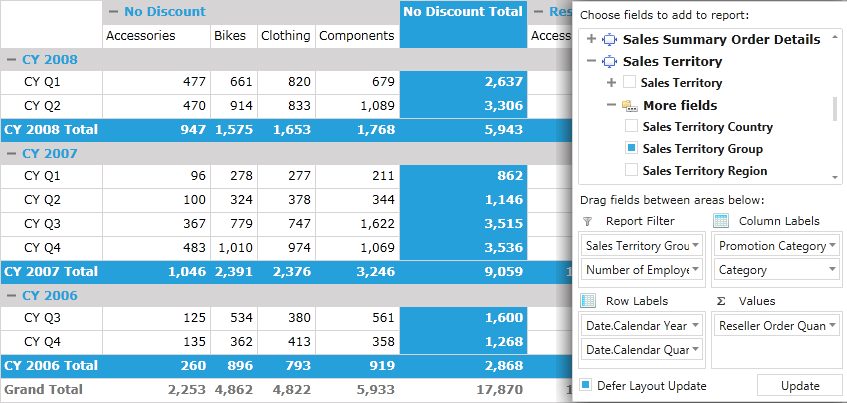Click the Column Labels grid icon
The image size is (847, 403).
pos(721,221)
